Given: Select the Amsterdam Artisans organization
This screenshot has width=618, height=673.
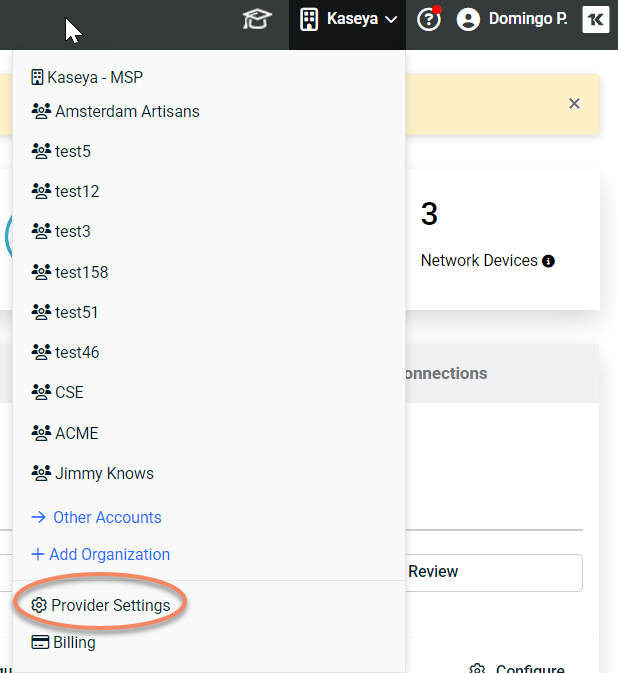Looking at the screenshot, I should [x=115, y=112].
